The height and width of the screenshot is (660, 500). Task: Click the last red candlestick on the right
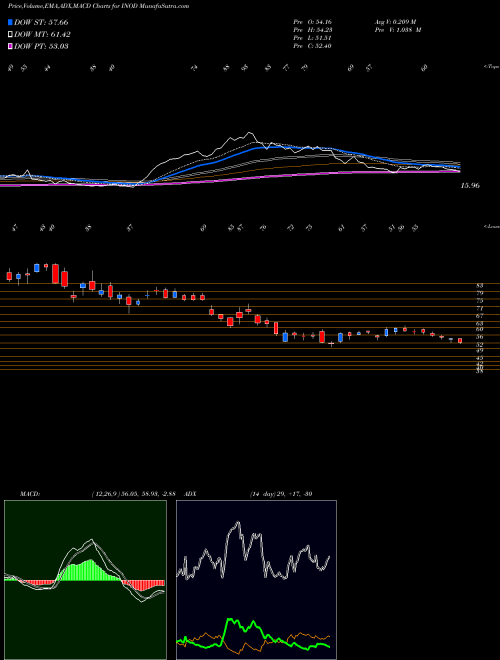tap(460, 341)
